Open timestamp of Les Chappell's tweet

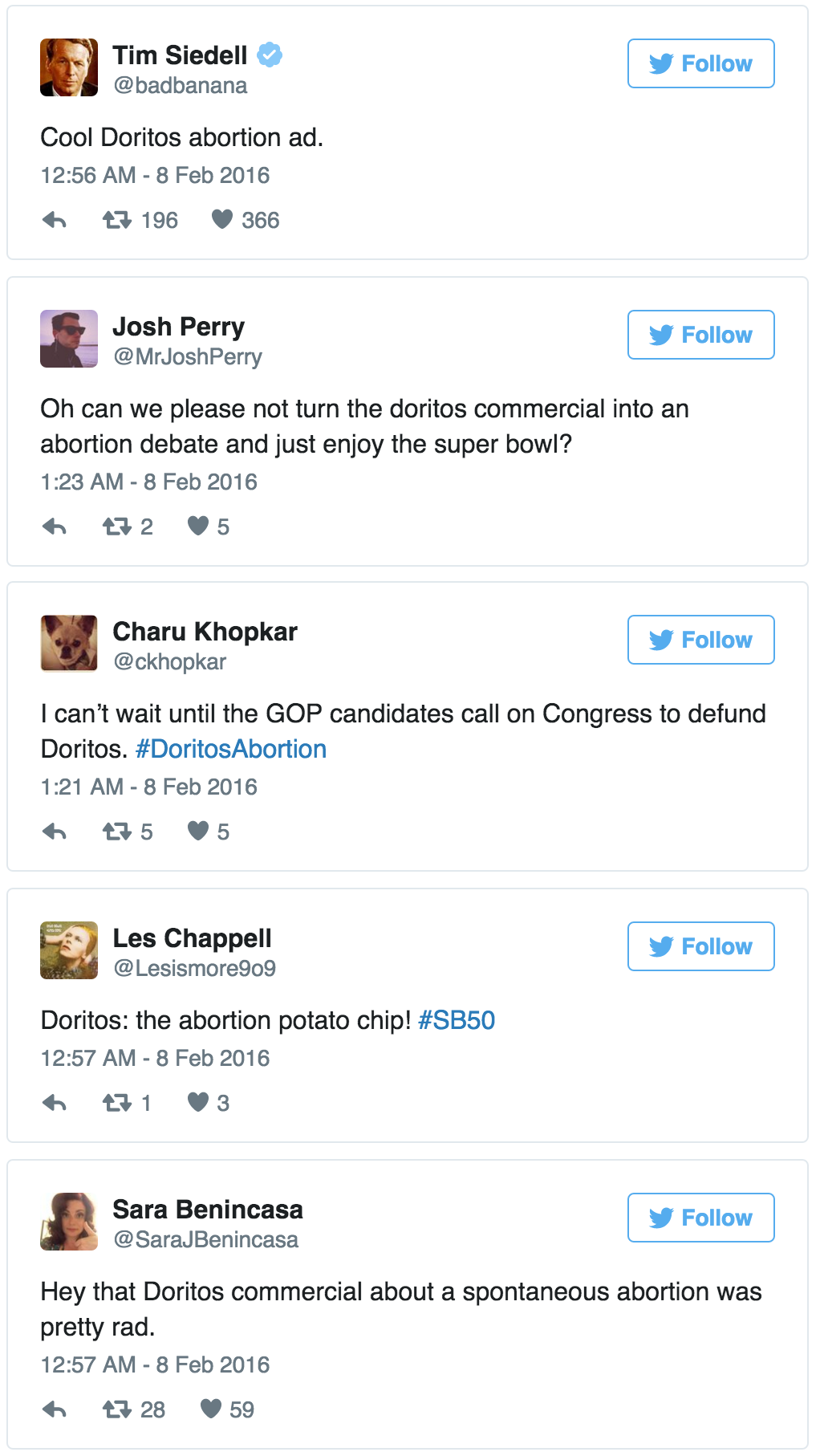click(x=155, y=1058)
